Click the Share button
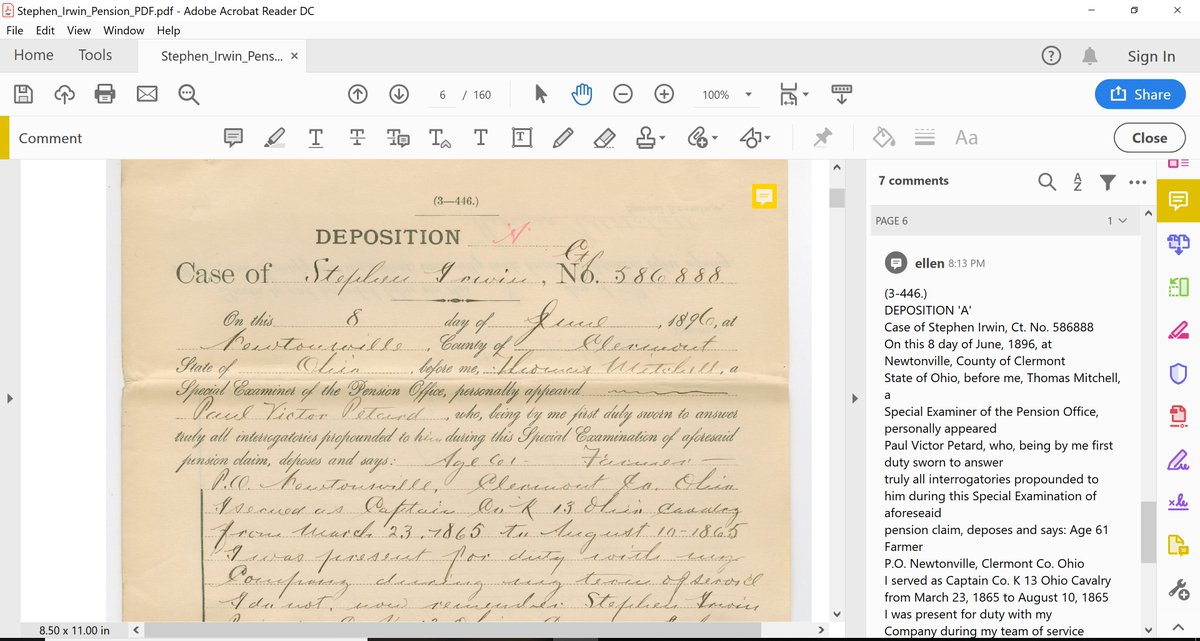 pos(1140,94)
